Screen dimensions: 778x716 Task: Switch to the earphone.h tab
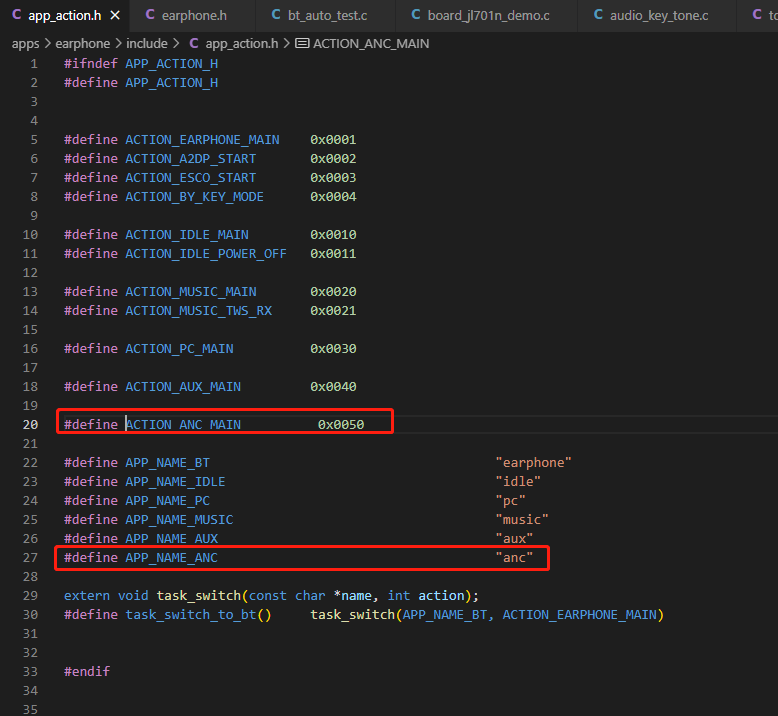click(192, 15)
